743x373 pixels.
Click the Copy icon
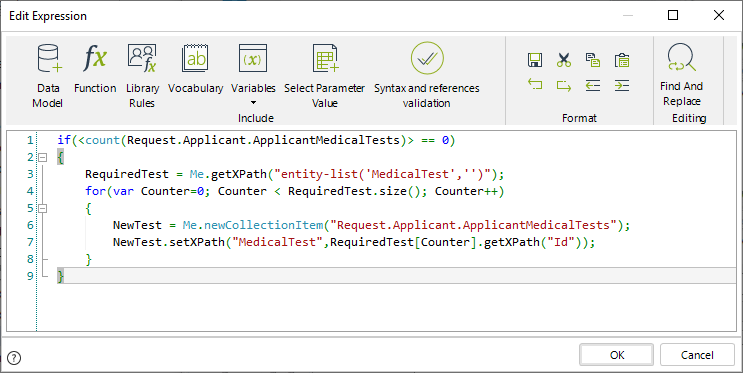(x=593, y=60)
